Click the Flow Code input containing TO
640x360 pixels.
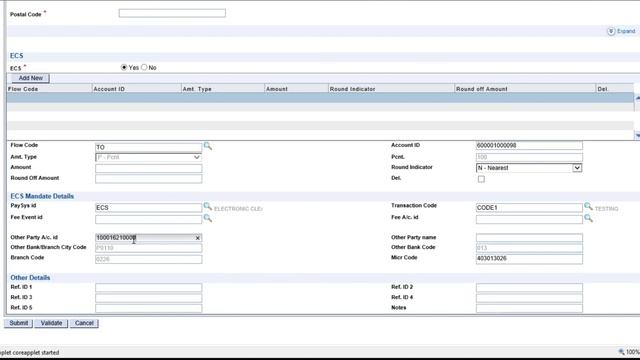[x=149, y=147]
